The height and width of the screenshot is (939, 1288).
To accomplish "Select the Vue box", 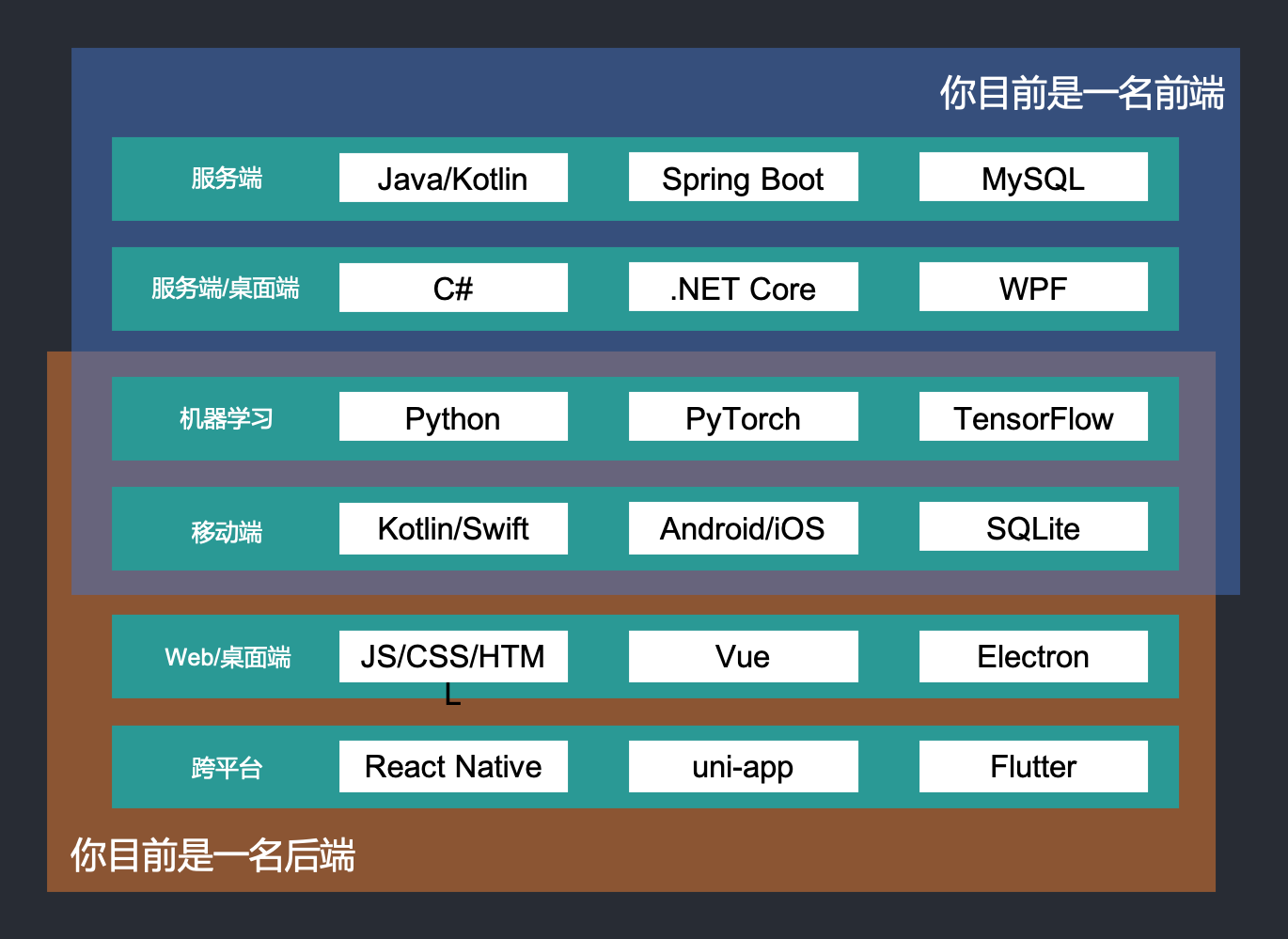I will pyautogui.click(x=743, y=656).
